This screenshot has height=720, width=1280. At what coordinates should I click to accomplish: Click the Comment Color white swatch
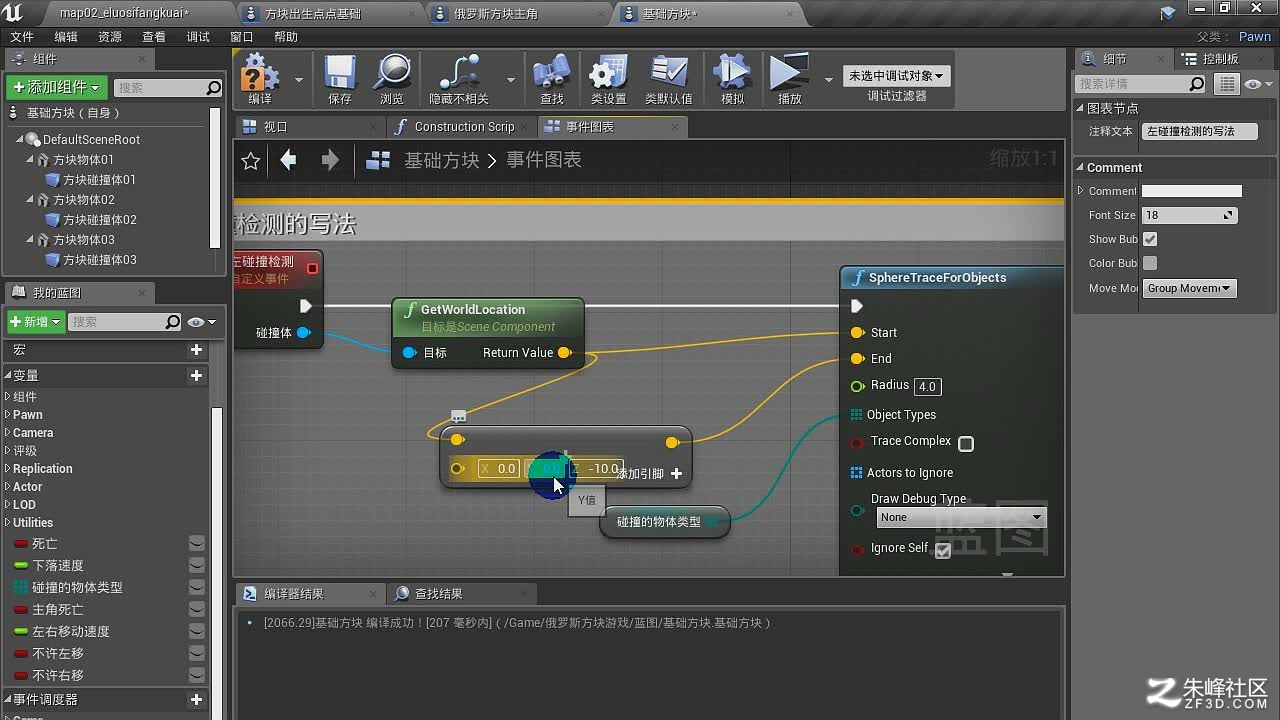point(1192,191)
